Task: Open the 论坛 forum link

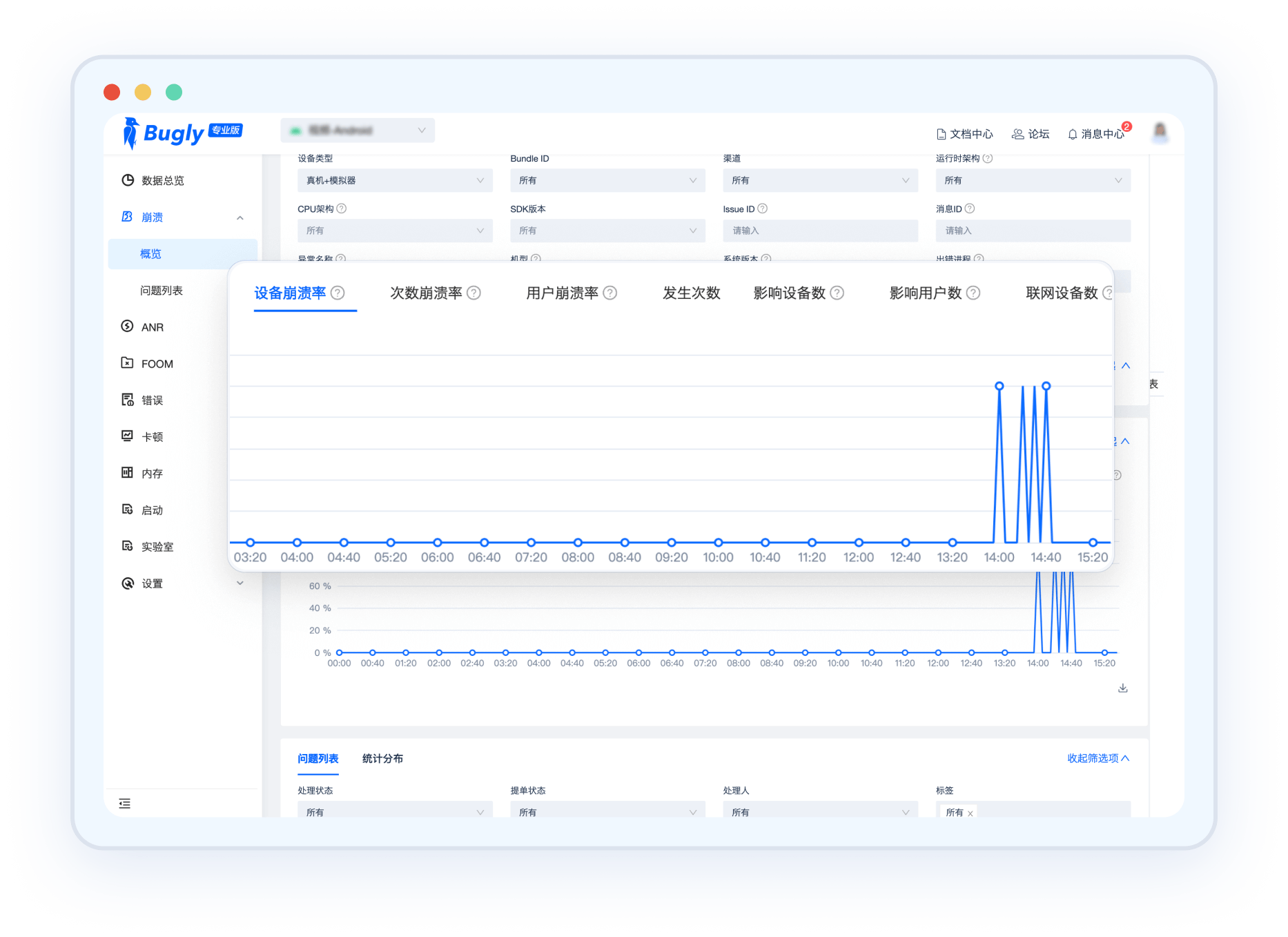Action: 1031,134
